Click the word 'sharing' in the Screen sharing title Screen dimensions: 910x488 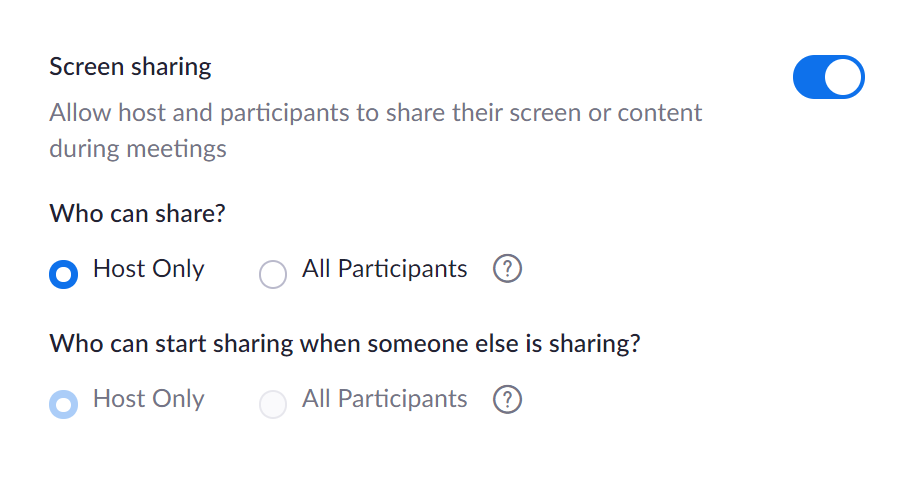171,67
